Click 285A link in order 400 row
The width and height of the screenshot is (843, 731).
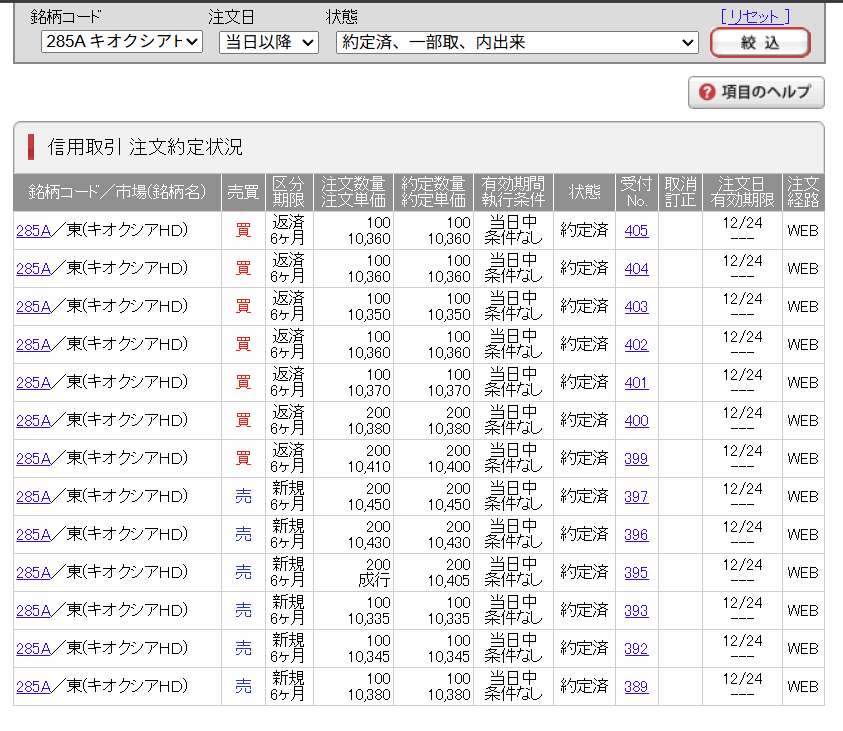(33, 421)
